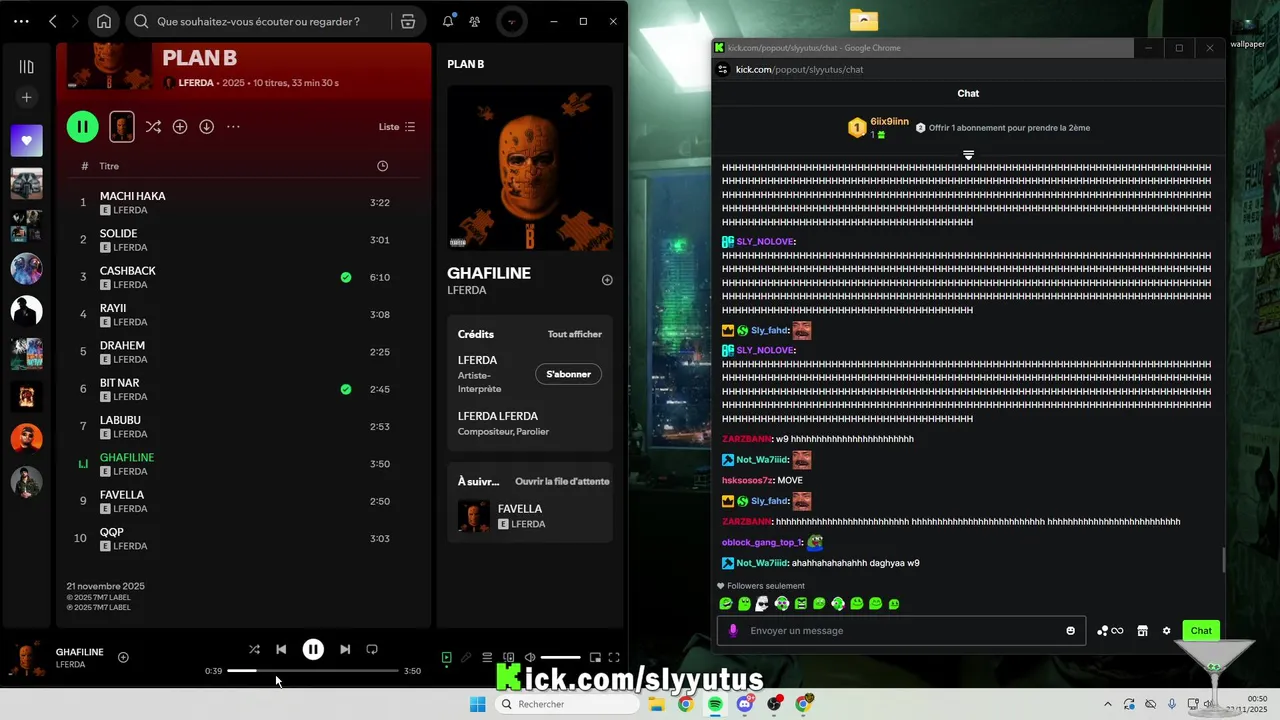
Task: Toggle shuffle for the PLAN B album
Action: (153, 127)
